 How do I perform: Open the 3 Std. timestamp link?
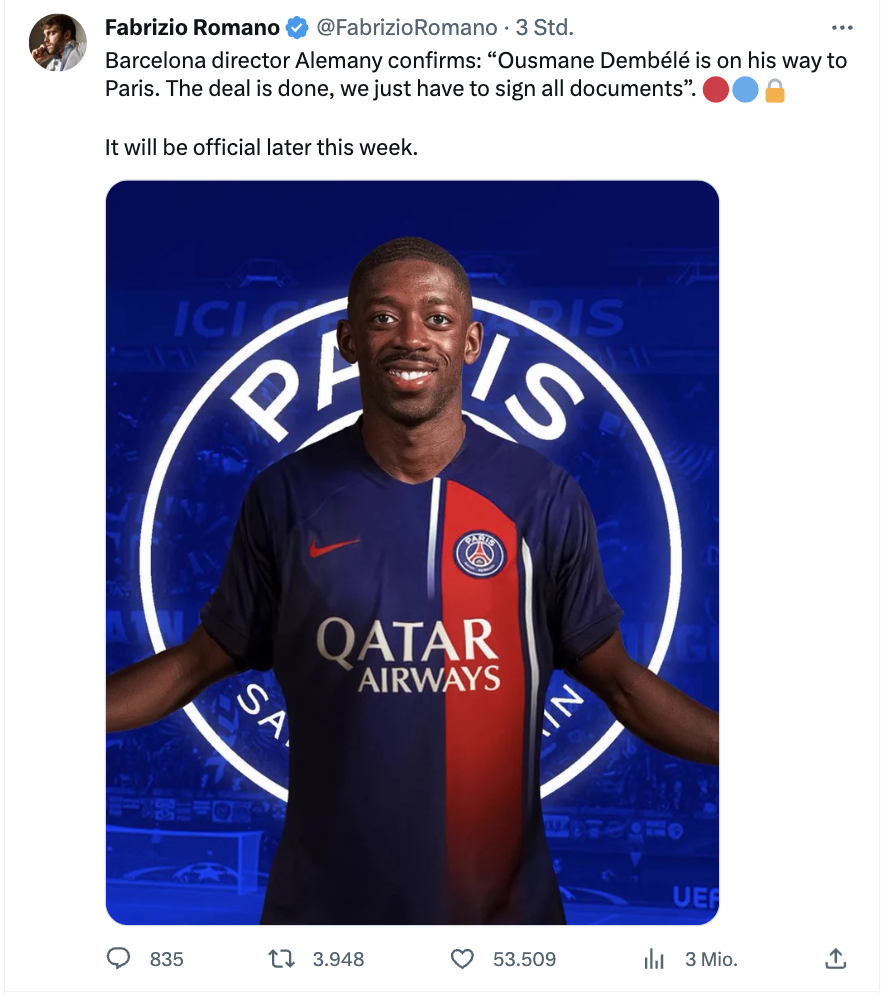click(544, 27)
